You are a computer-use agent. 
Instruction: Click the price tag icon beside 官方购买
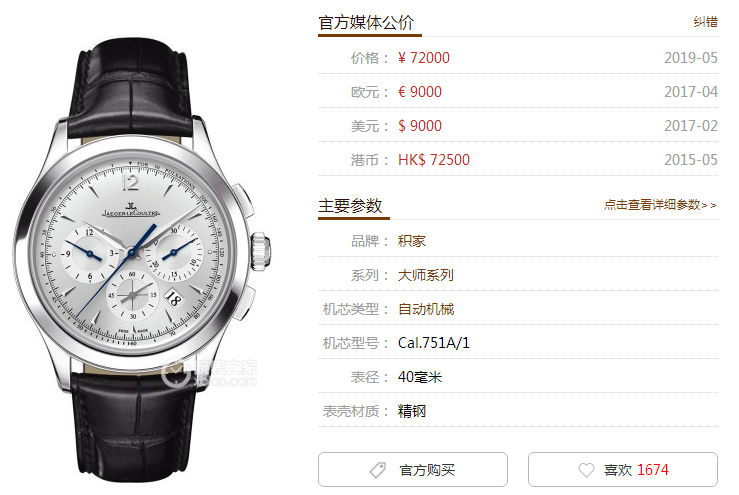pos(378,470)
